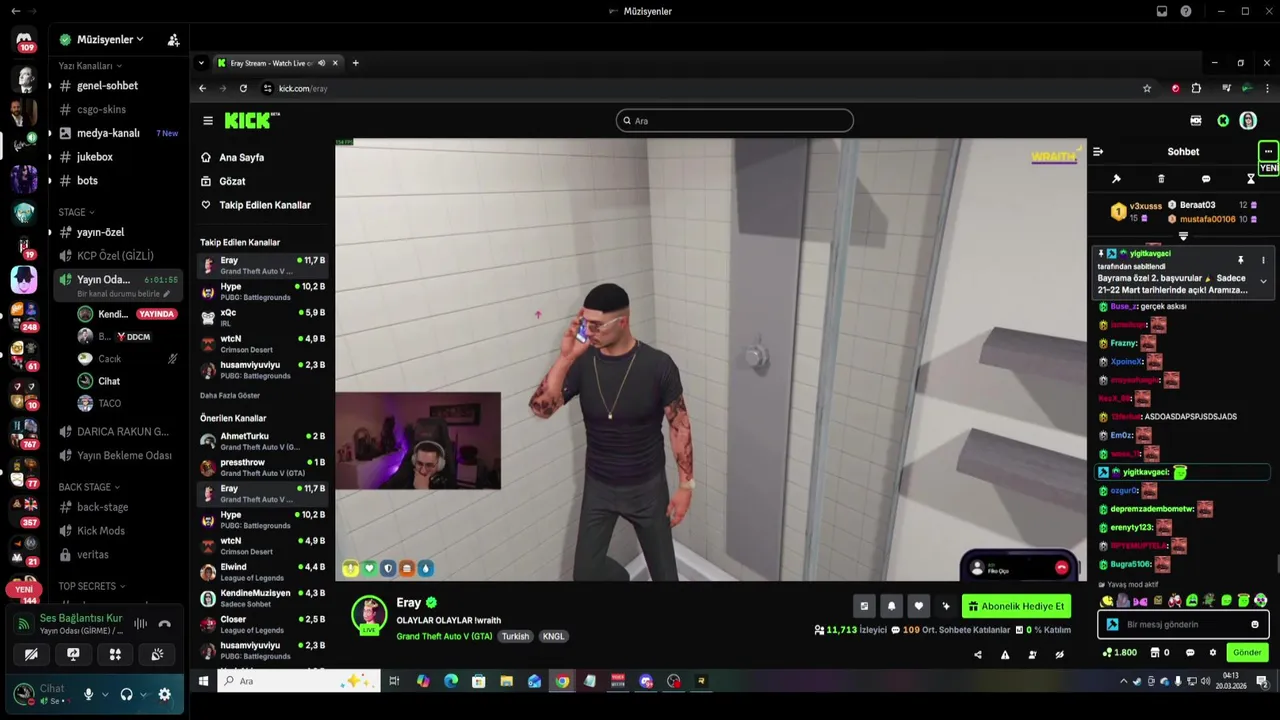
Task: Send the chat message with Gönder
Action: [1247, 653]
